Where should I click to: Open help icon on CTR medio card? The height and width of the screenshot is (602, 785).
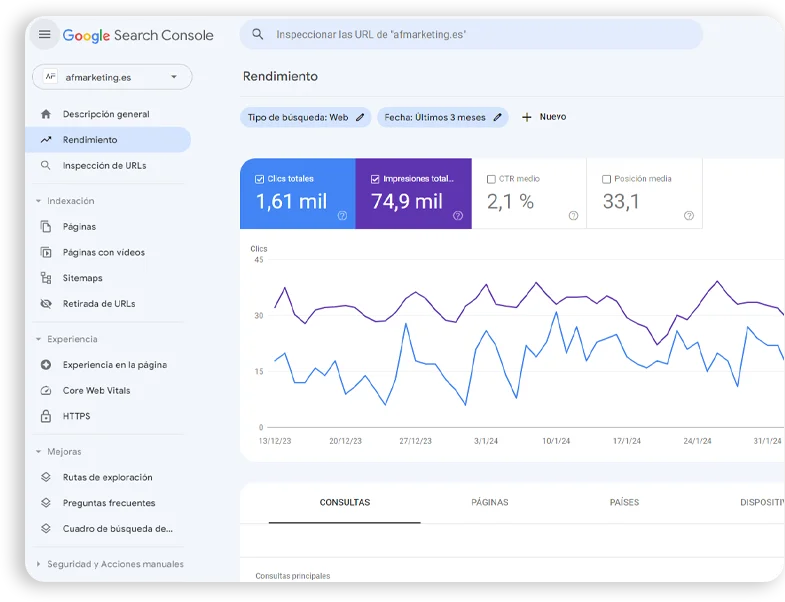click(x=573, y=216)
